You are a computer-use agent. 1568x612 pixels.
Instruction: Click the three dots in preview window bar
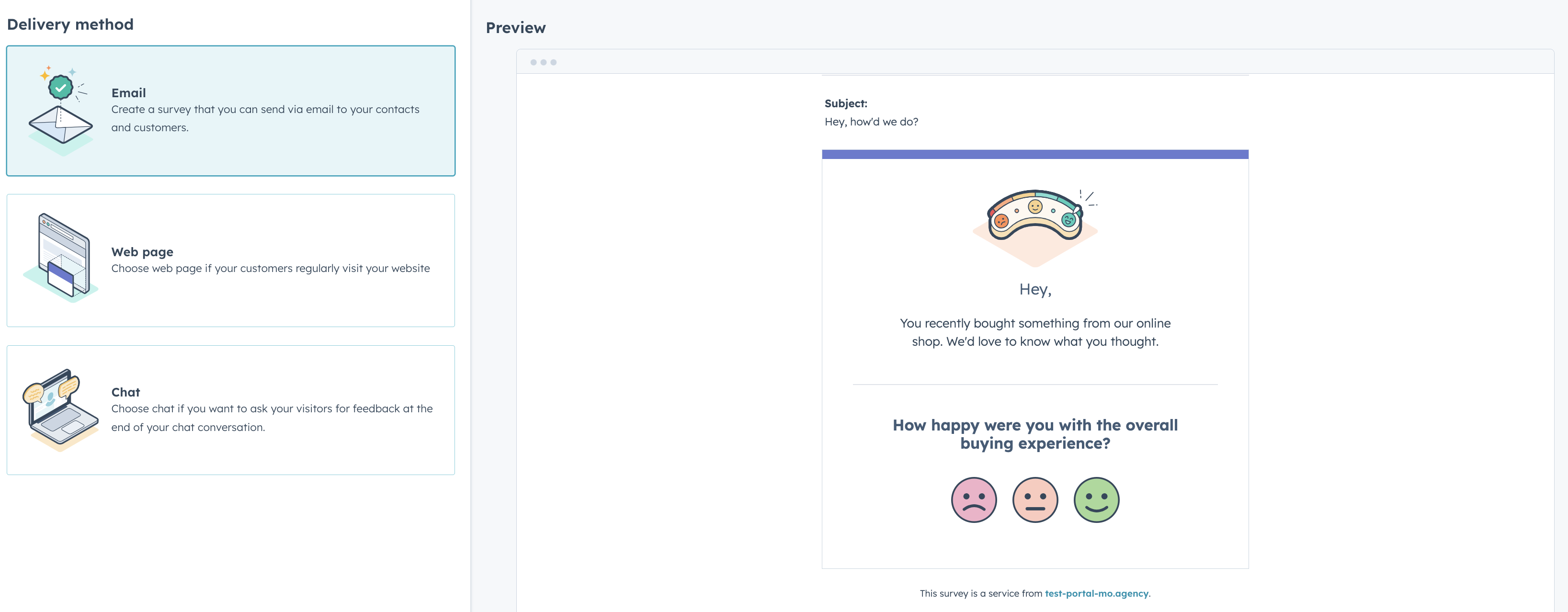click(543, 62)
